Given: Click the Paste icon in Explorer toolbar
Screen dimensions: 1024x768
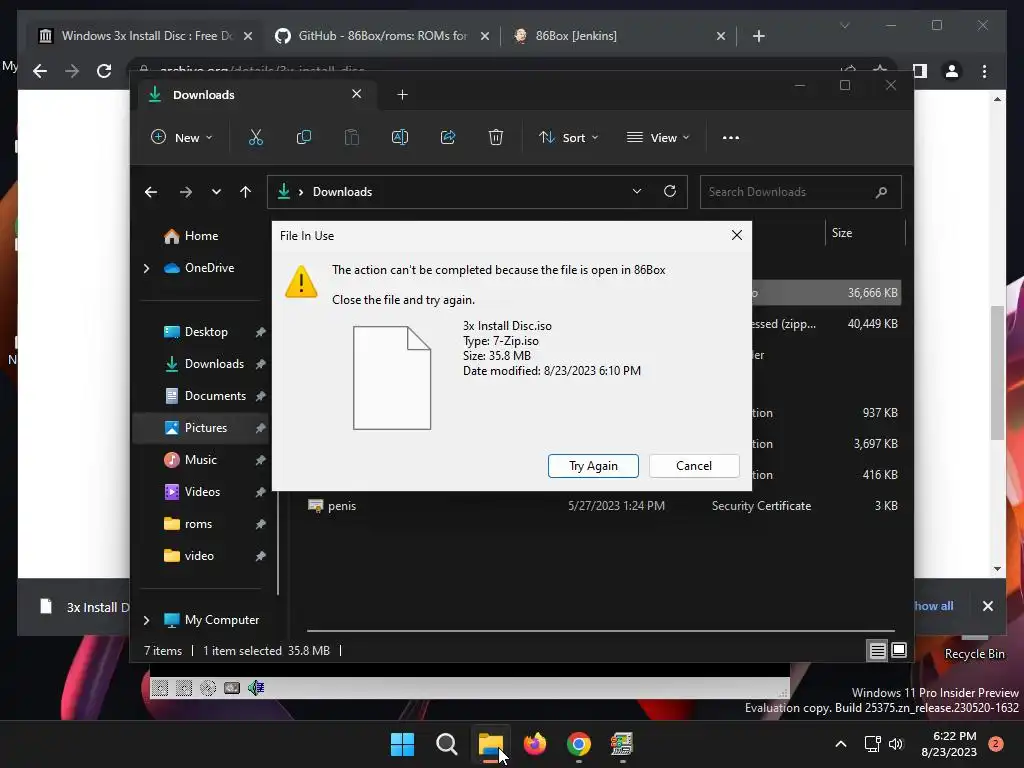Looking at the screenshot, I should 351,138.
